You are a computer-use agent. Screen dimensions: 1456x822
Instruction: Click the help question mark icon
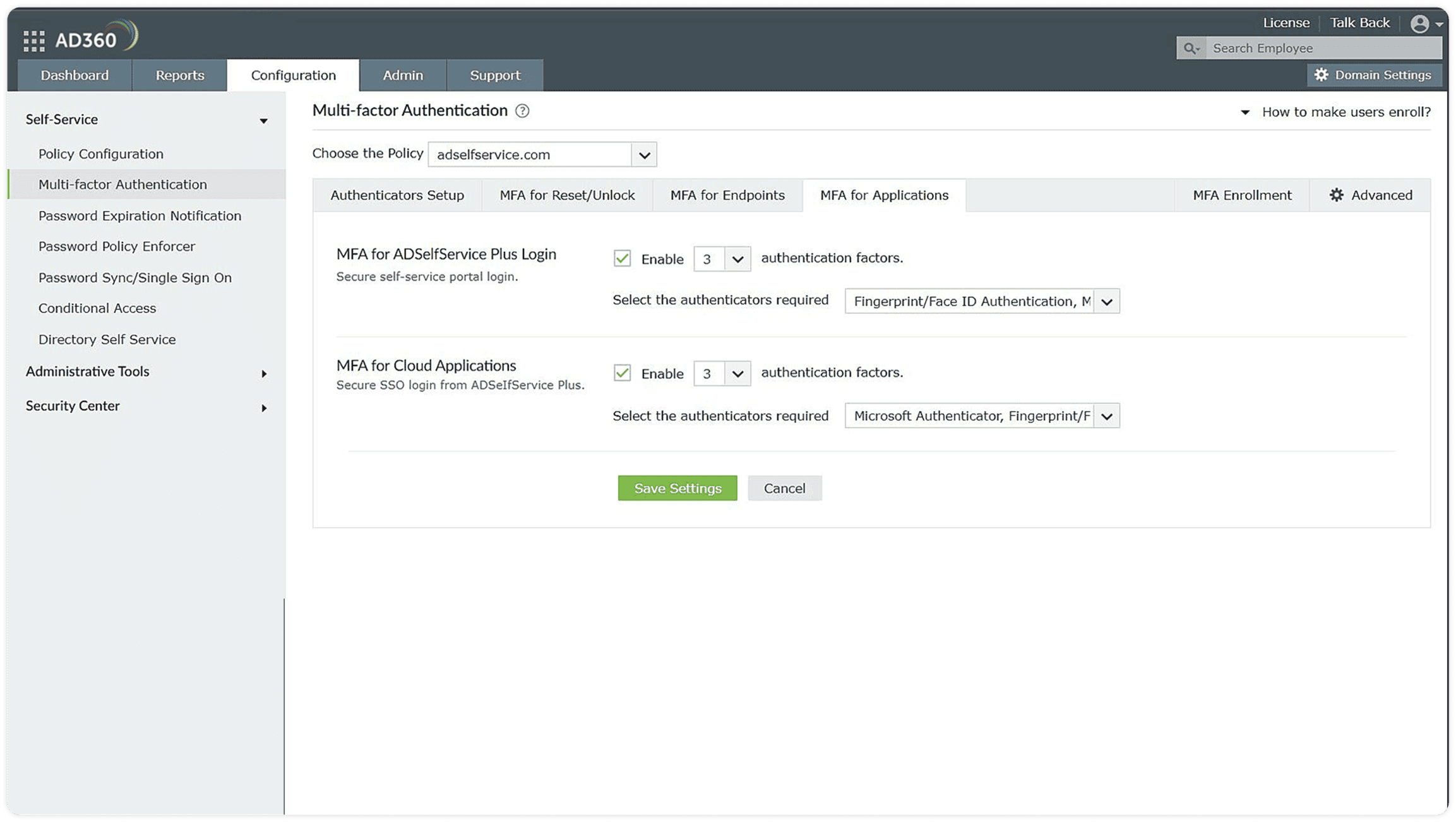(522, 111)
